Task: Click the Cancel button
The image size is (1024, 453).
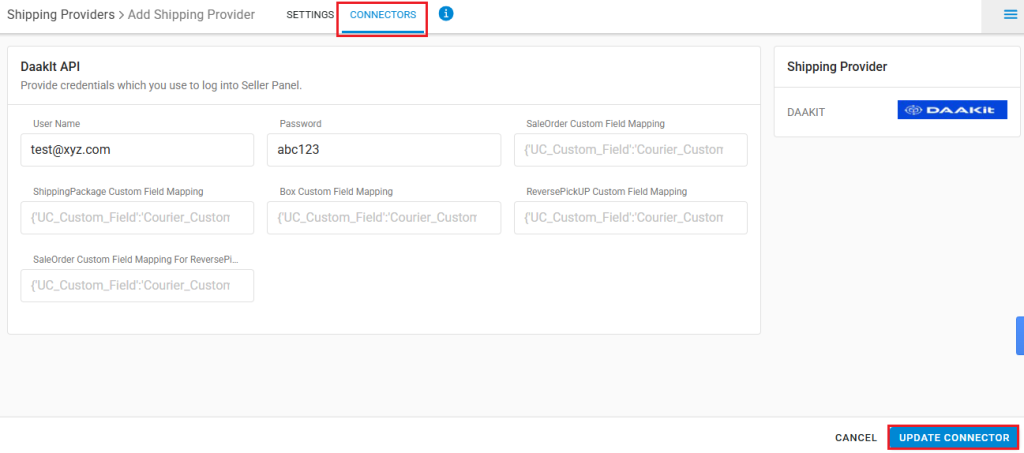Action: tap(856, 438)
